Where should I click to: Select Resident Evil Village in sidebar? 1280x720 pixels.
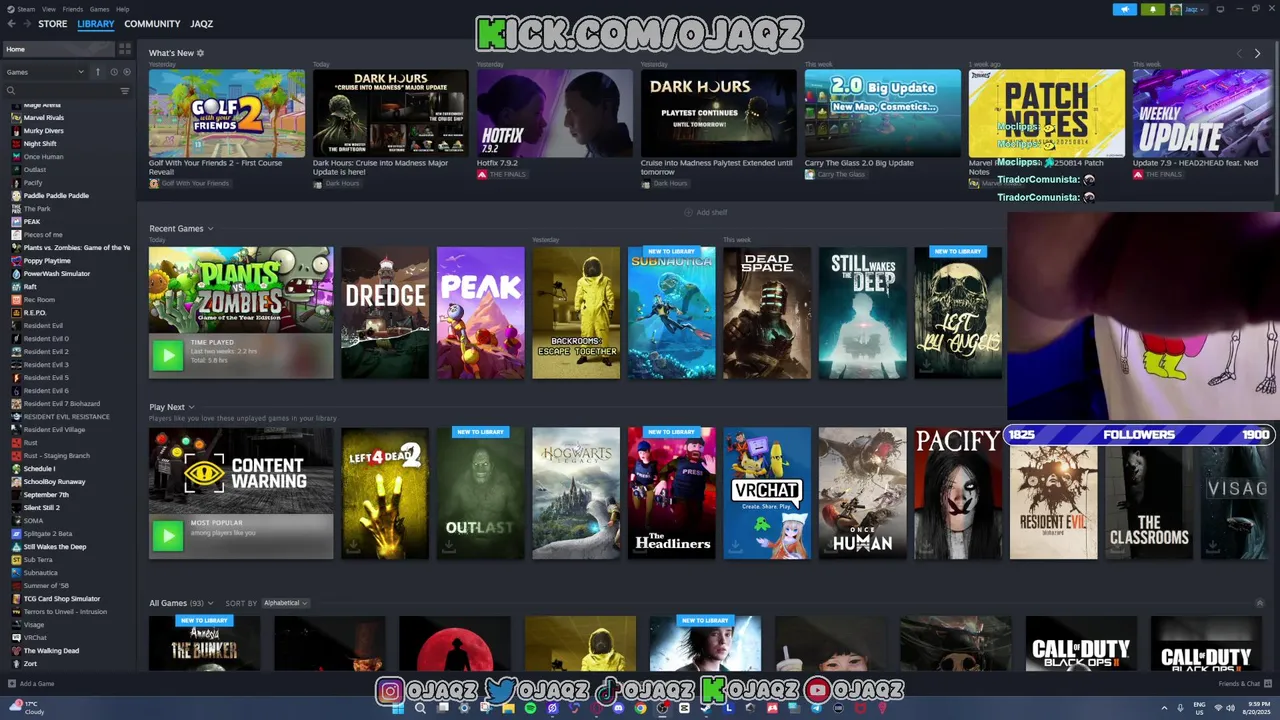click(x=54, y=429)
